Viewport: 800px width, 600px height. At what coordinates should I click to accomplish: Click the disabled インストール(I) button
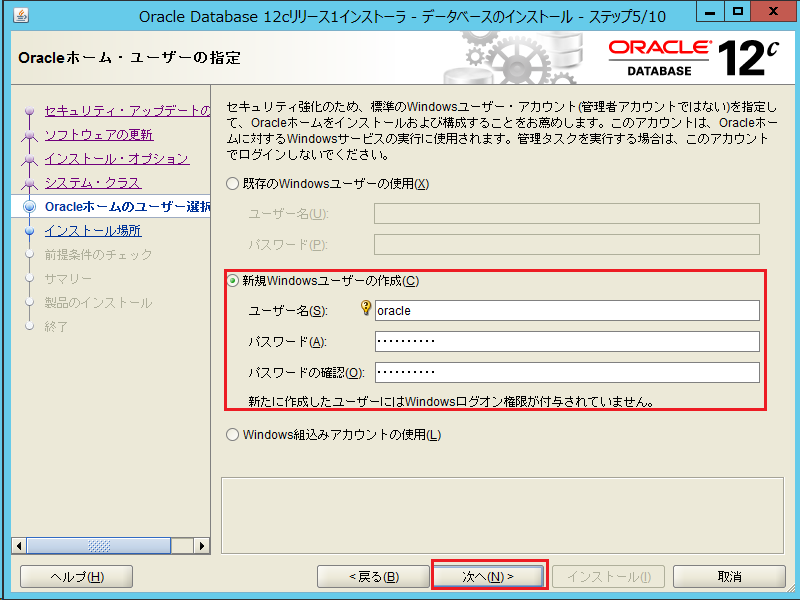point(609,577)
